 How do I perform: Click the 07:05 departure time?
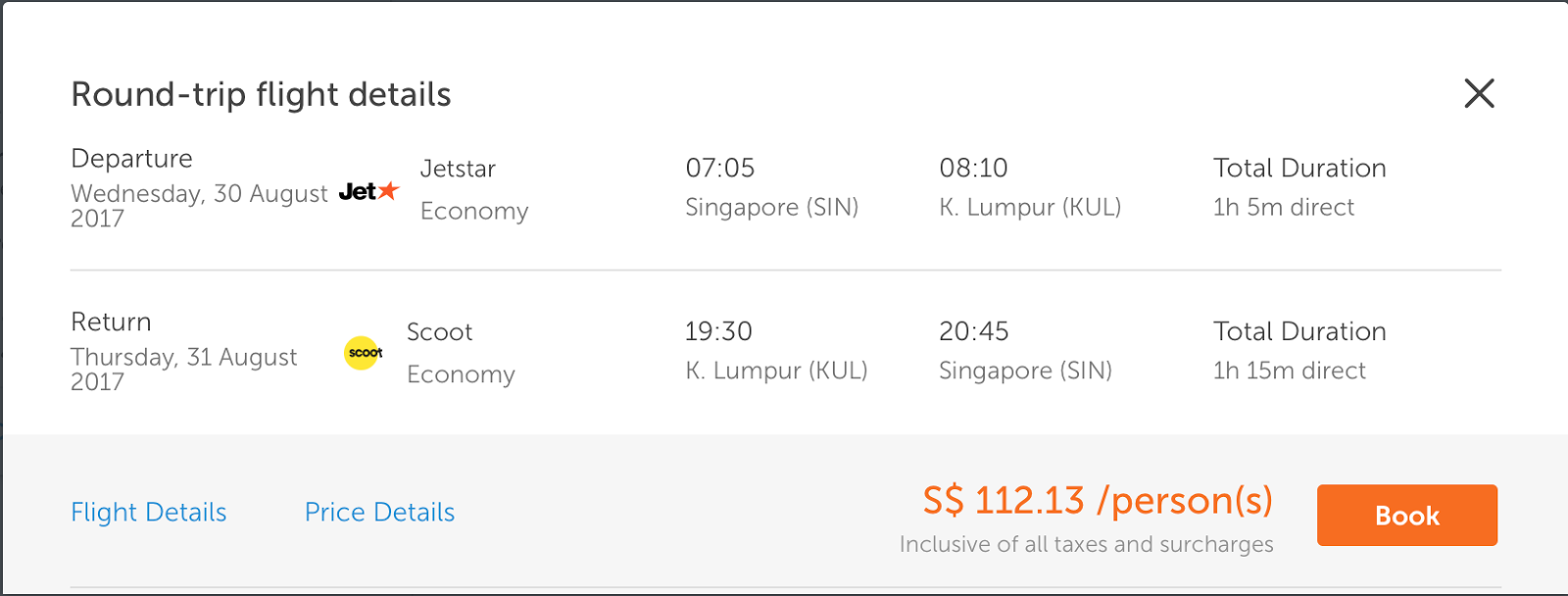tap(719, 168)
